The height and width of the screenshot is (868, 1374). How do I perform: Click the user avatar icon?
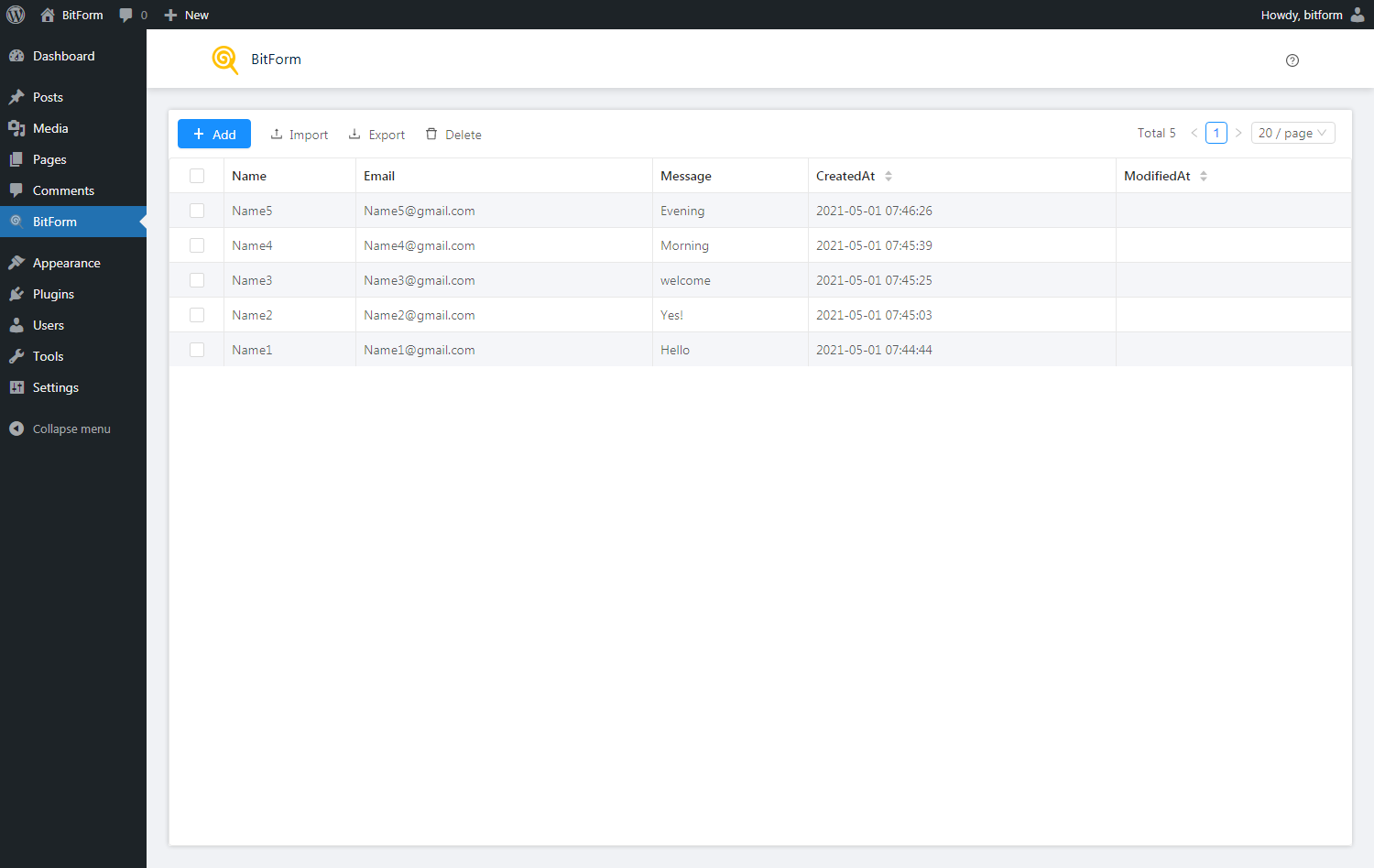[1358, 15]
